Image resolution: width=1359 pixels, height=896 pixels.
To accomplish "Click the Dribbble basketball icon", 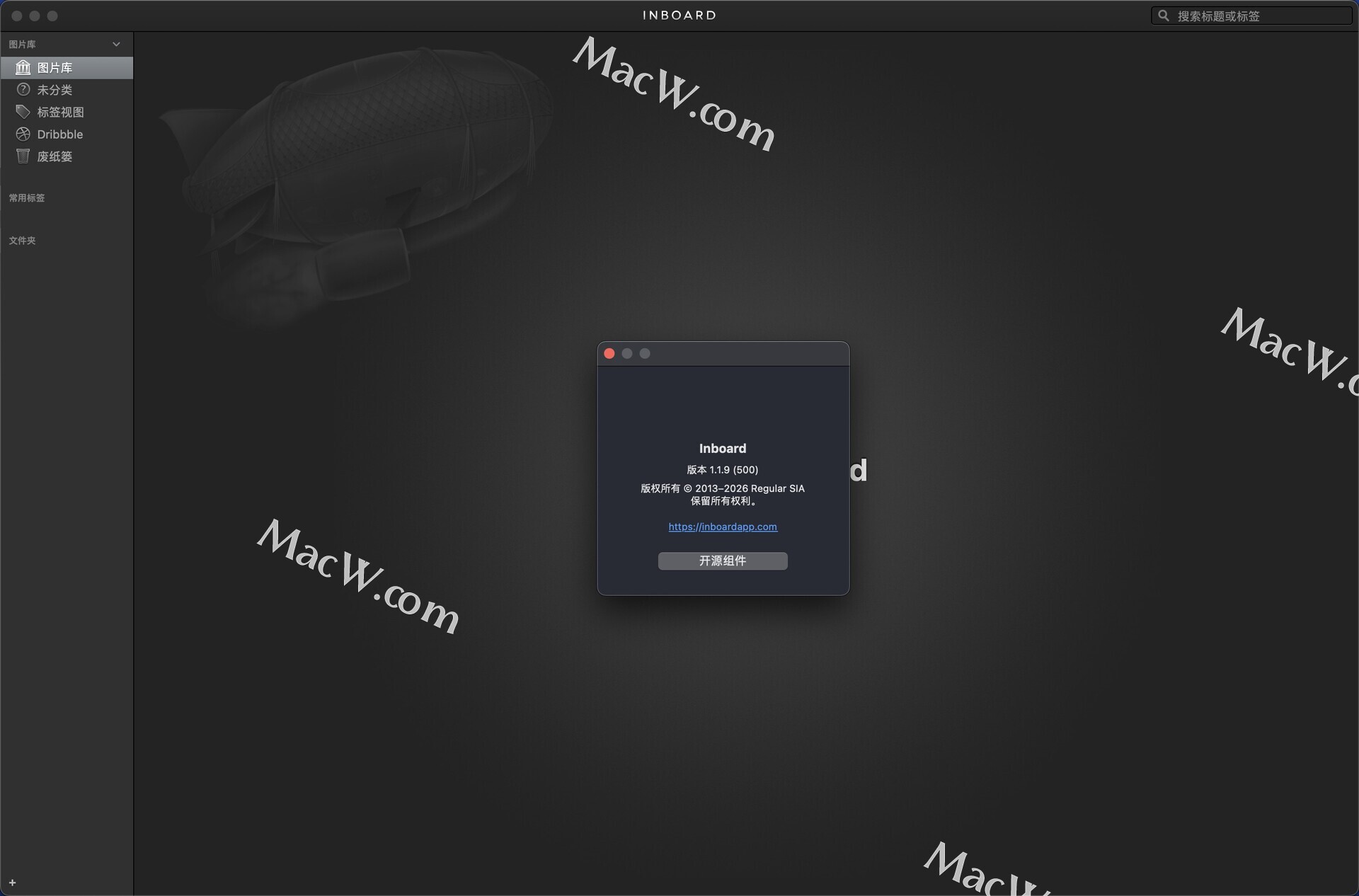I will pyautogui.click(x=23, y=134).
